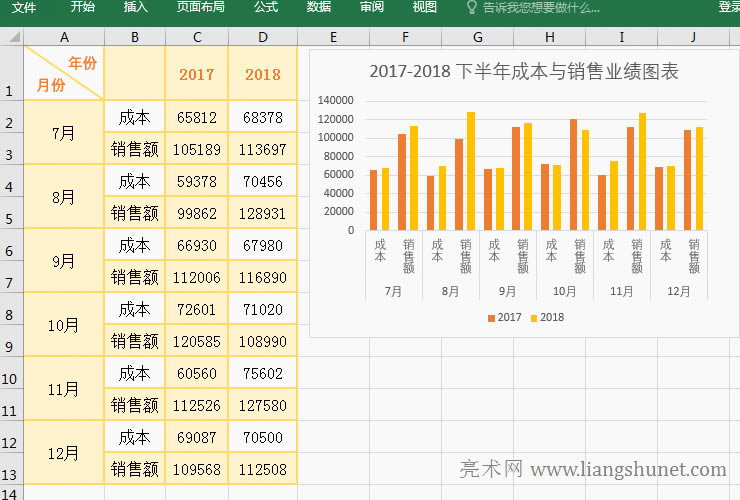The image size is (740, 500).
Task: Switch to the 视图 ribbon tab
Action: (x=425, y=7)
